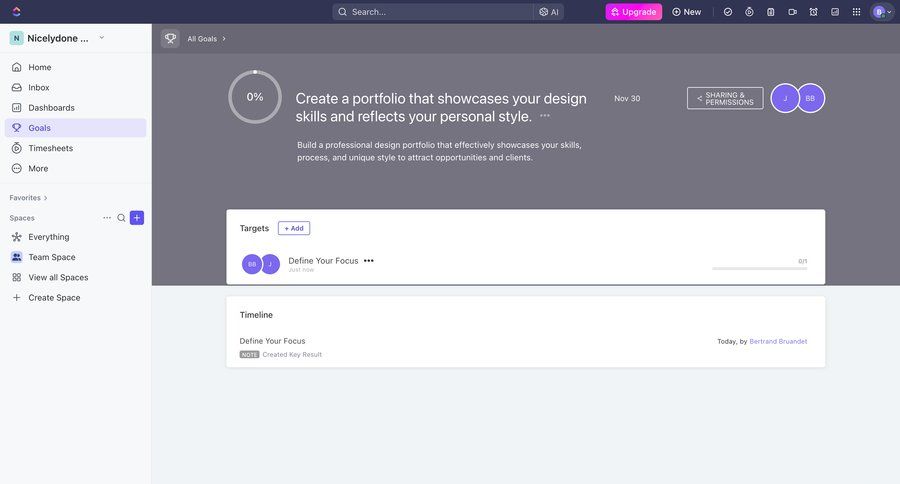Click Add button next to Targets
900x484 pixels.
[x=294, y=228]
